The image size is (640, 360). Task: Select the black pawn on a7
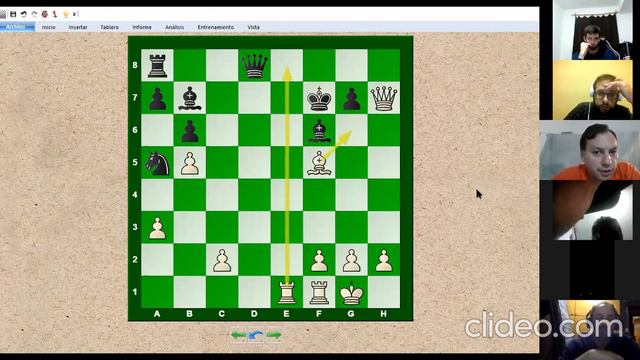157,98
